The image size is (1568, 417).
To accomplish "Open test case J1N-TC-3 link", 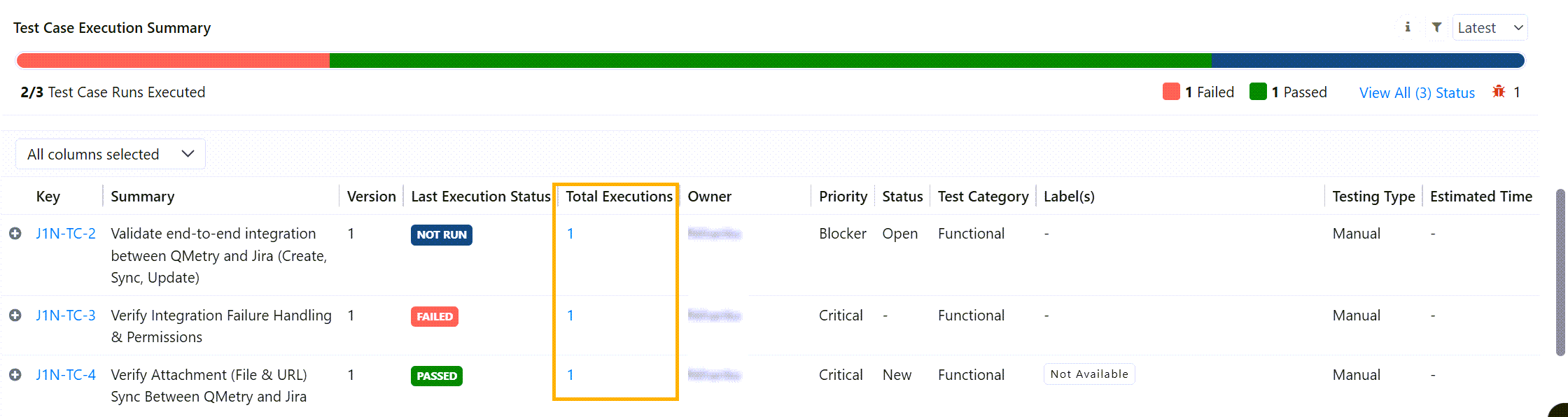I will point(66,316).
